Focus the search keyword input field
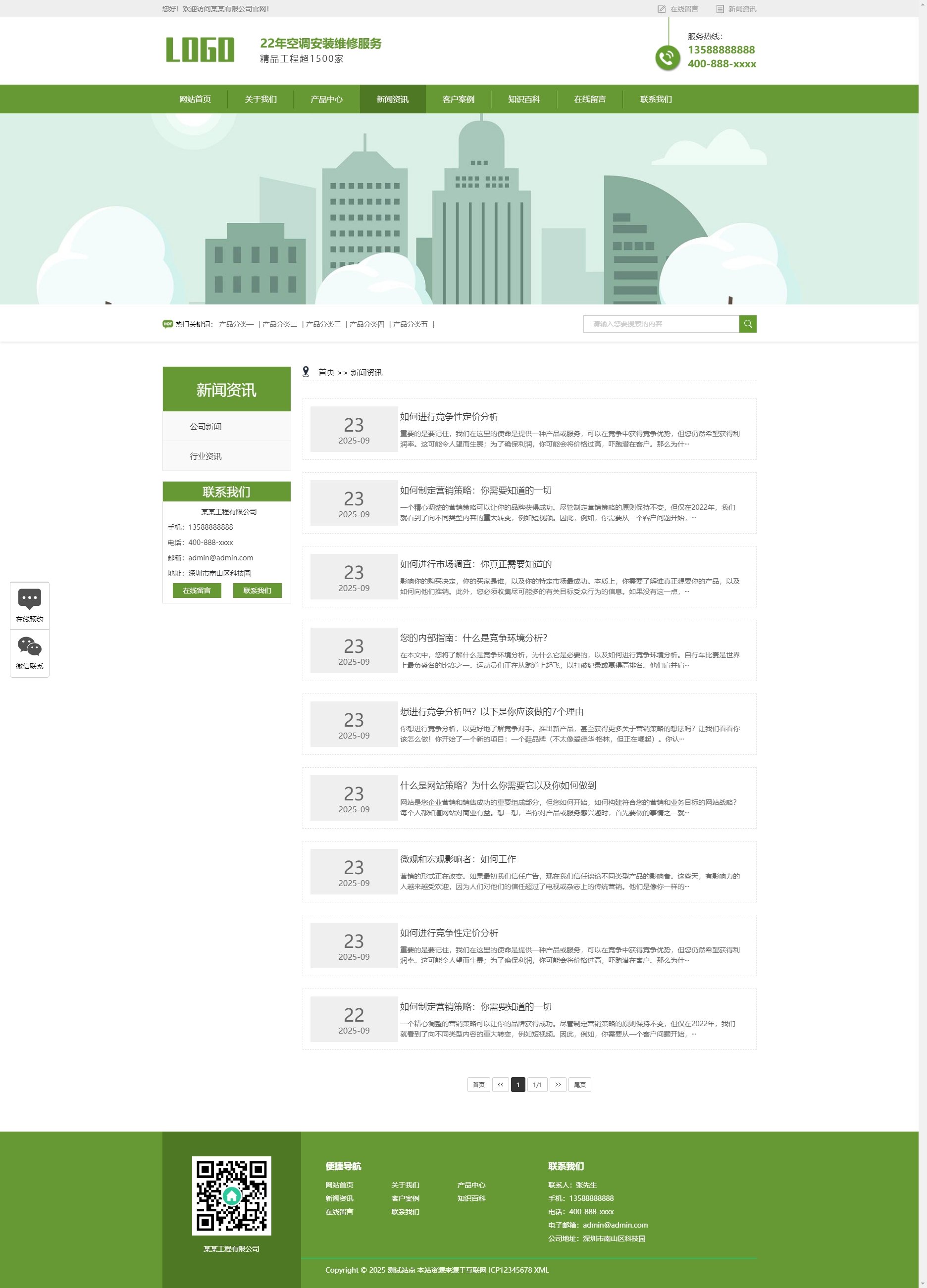The height and width of the screenshot is (1288, 927). (x=661, y=324)
